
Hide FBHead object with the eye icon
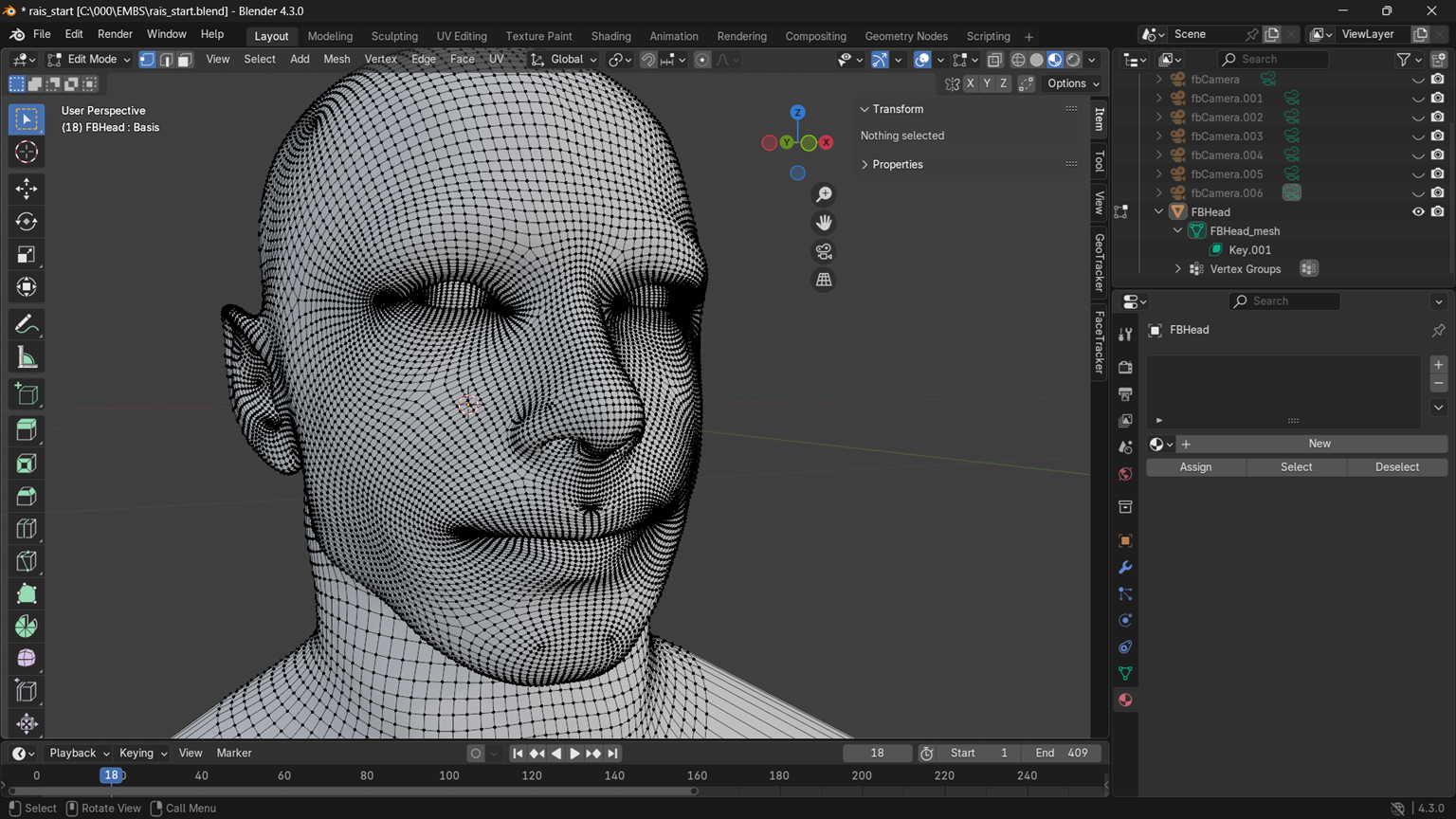point(1418,212)
